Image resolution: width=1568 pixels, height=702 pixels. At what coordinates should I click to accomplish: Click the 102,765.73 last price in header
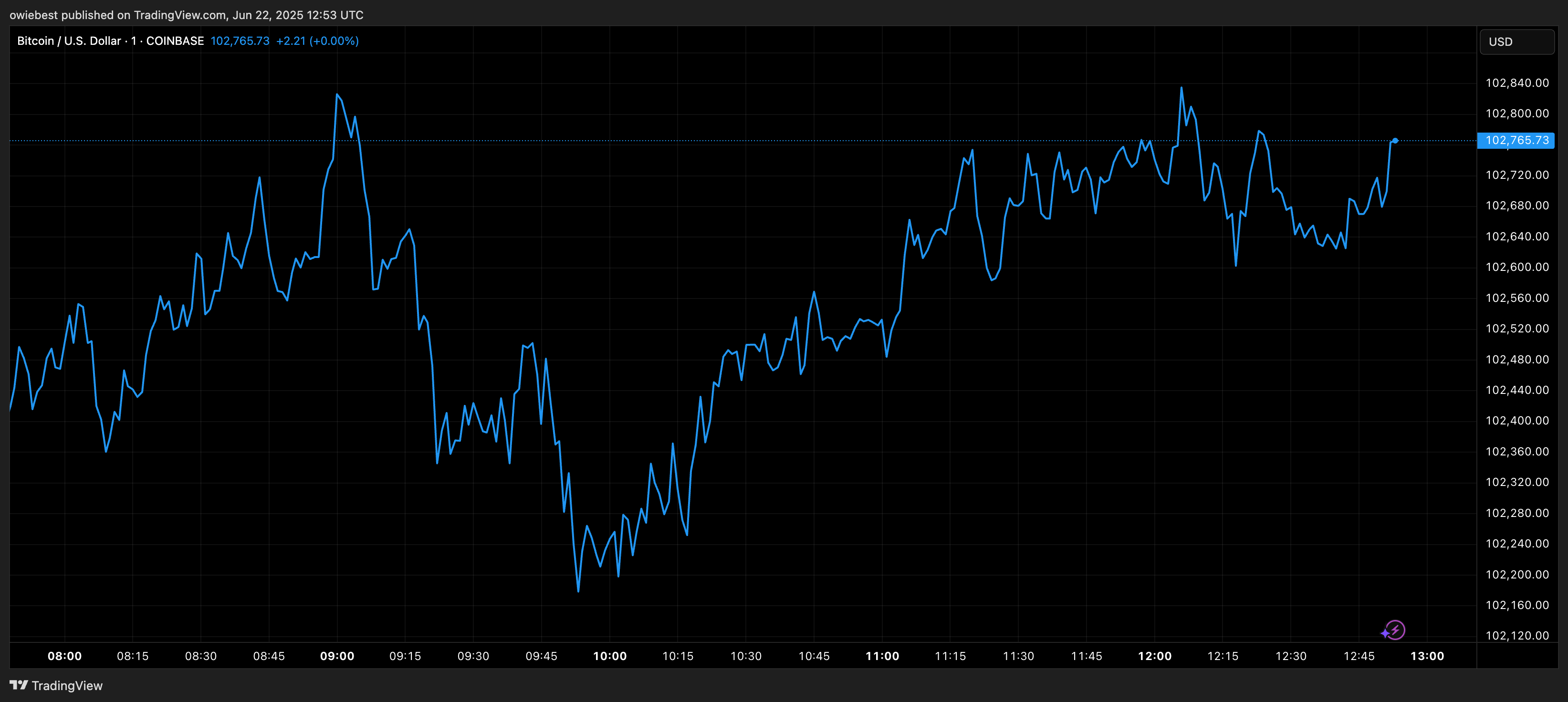click(240, 41)
